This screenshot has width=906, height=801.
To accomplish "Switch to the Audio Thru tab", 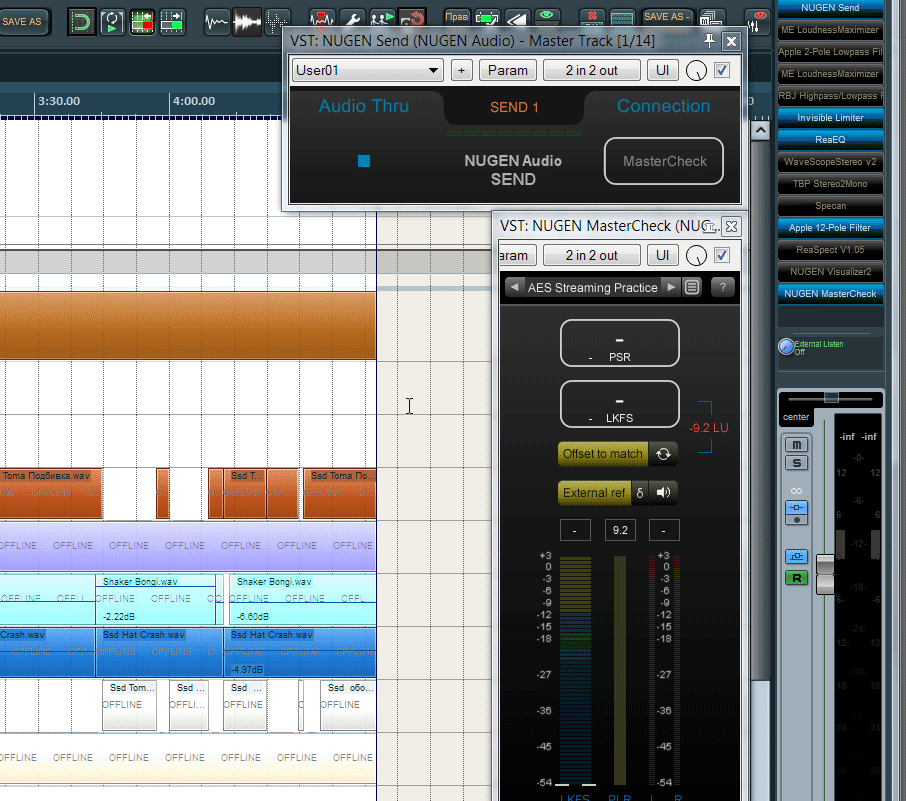I will click(364, 106).
